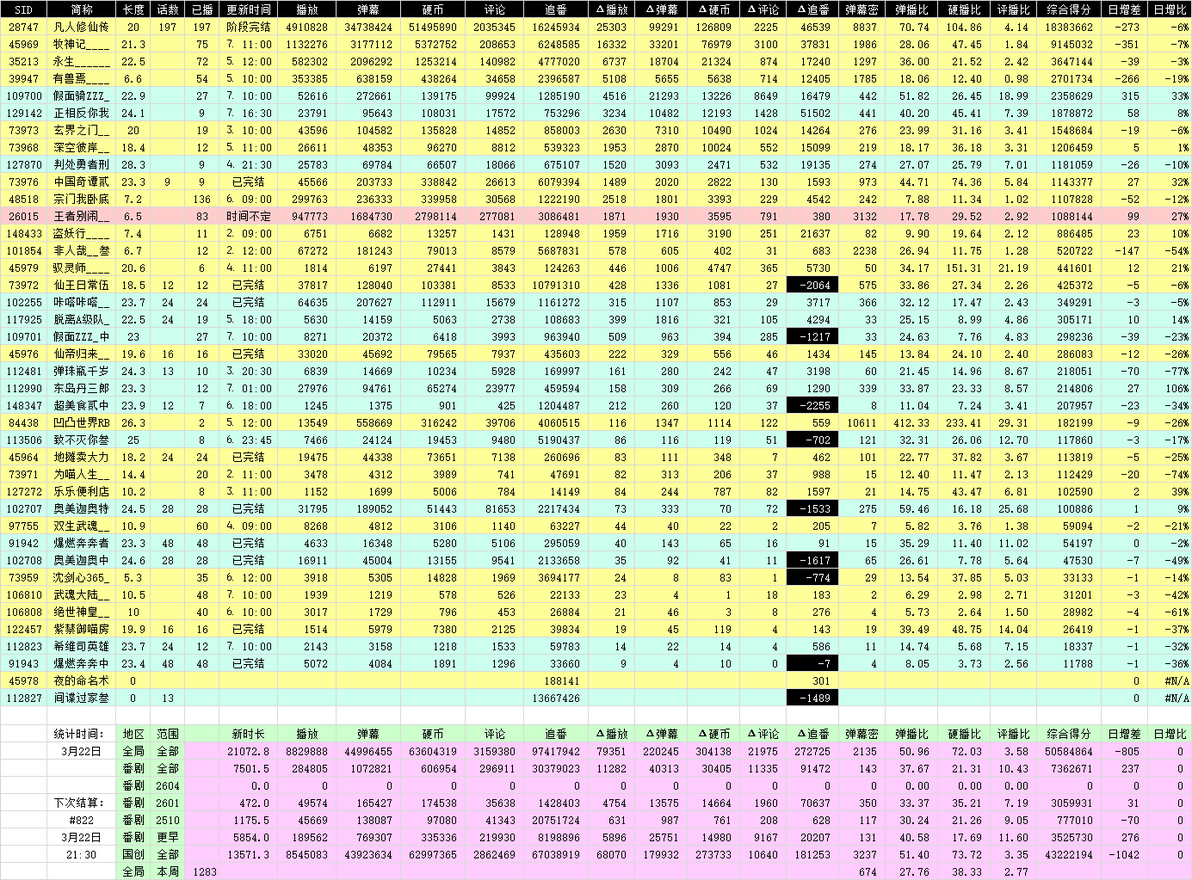This screenshot has width=1192, height=880.
Task: Select the 范围 summary header
Action: coord(168,734)
